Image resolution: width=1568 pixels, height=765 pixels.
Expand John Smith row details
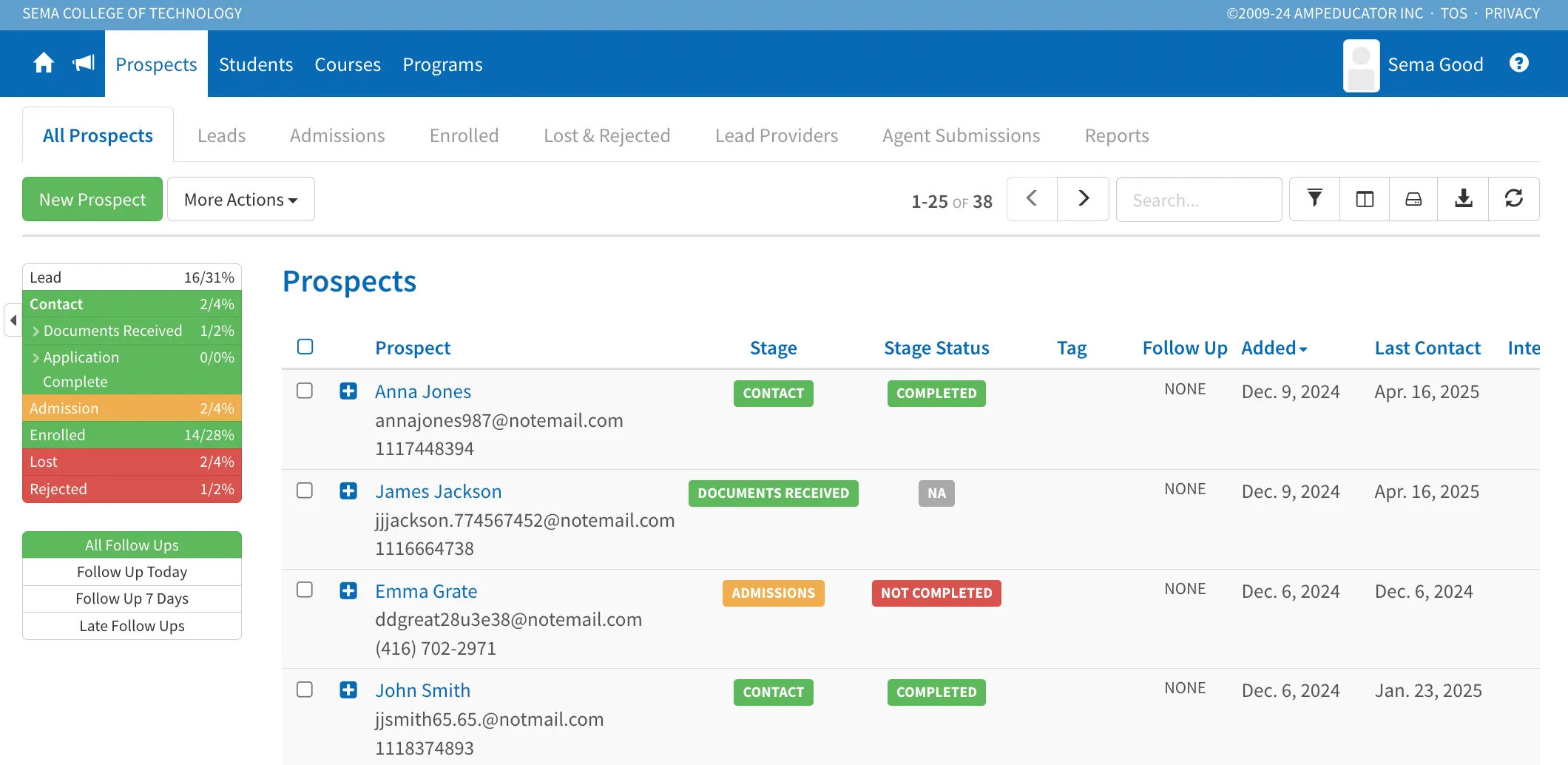[348, 690]
